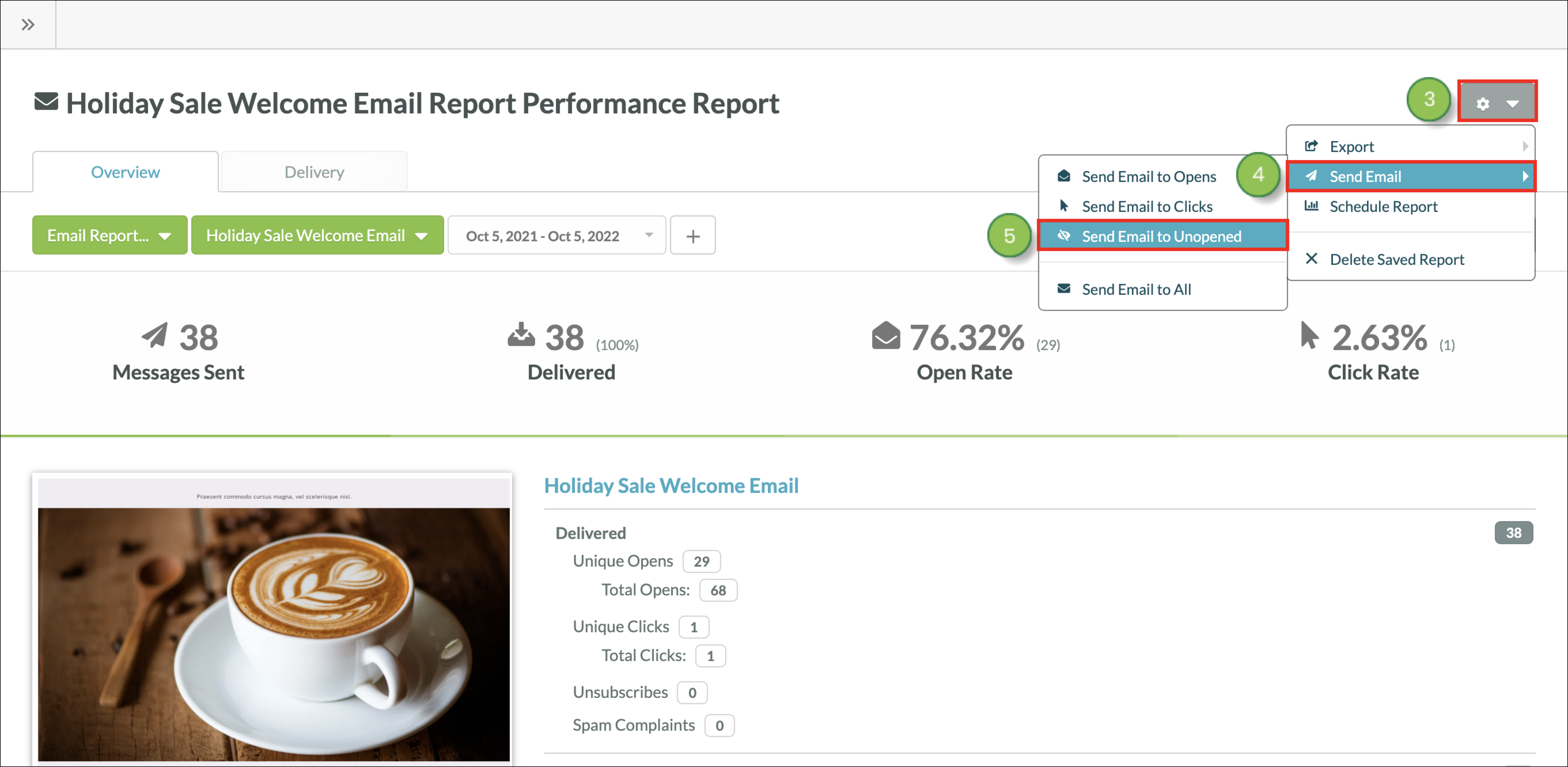Click the Spam Complaints count 0
This screenshot has width=1568, height=767.
coord(719,726)
